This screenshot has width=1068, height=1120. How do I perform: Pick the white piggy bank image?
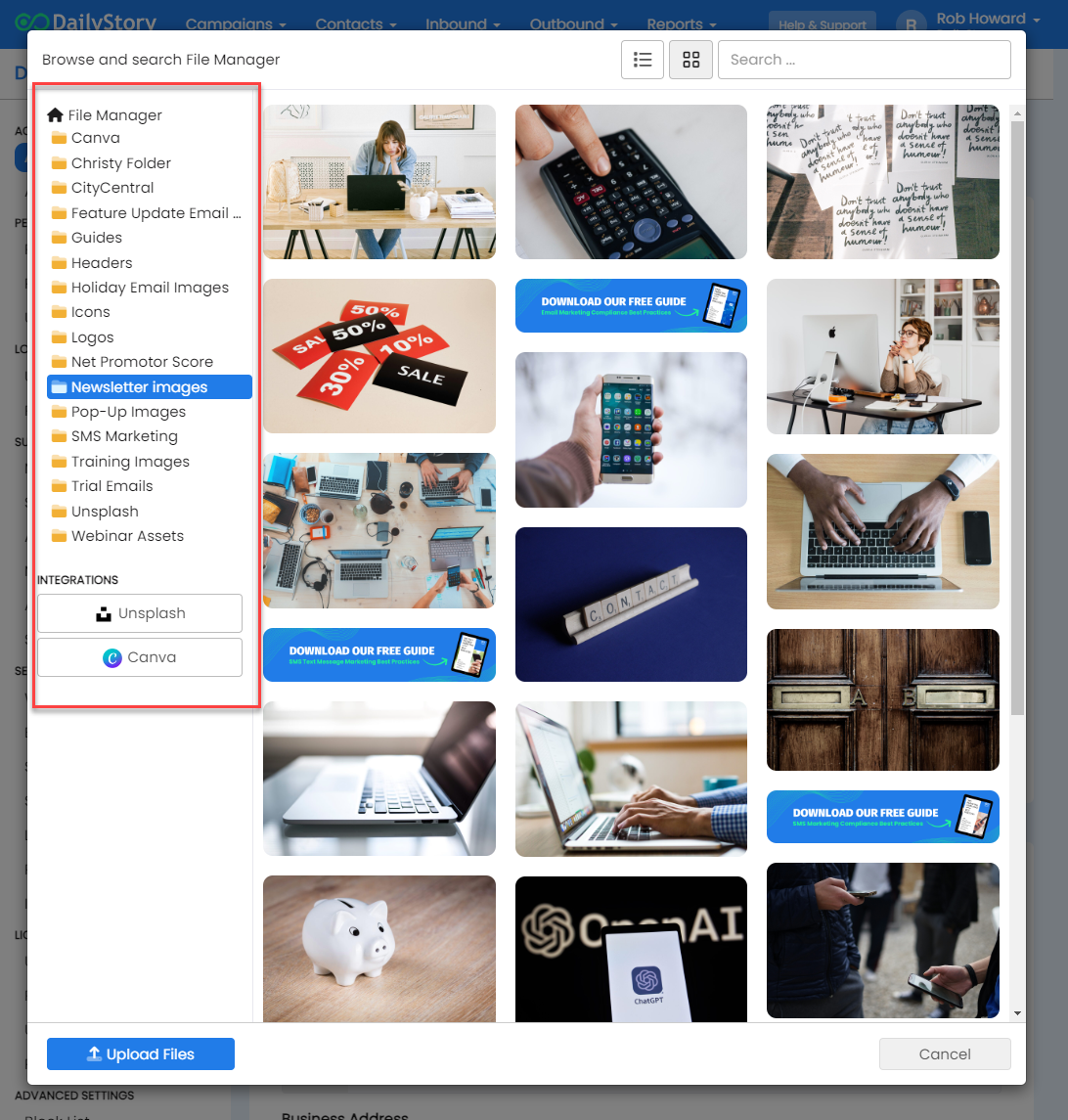coord(379,949)
